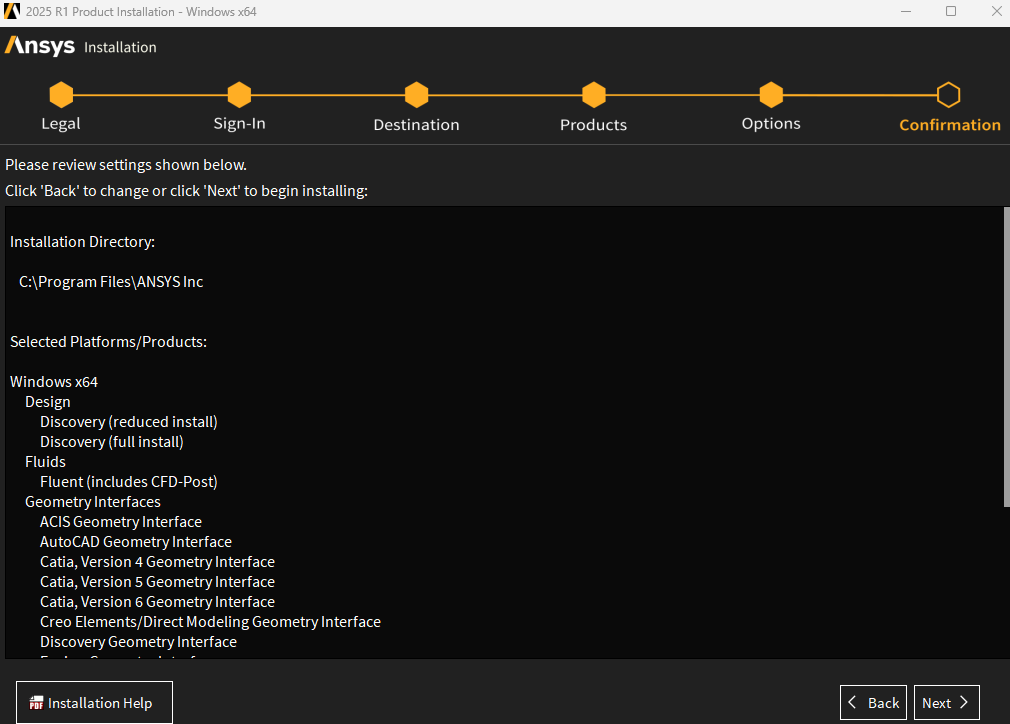
Task: Select the Legal step label
Action: (x=61, y=124)
